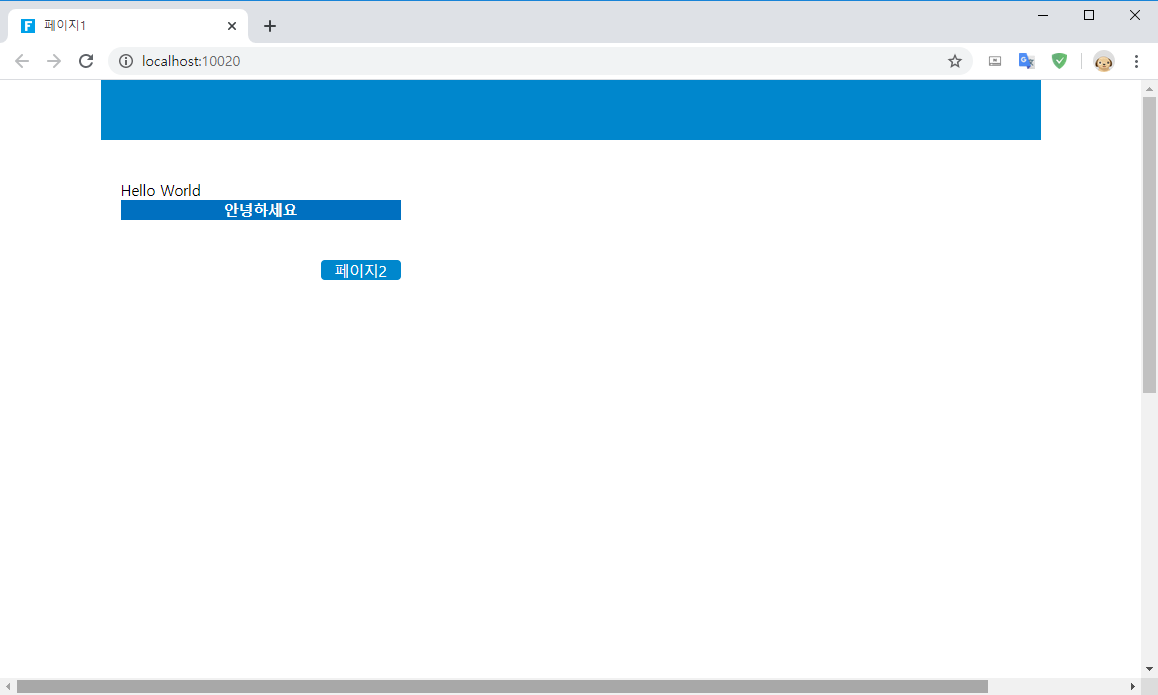Select the 페이지1 browser tab
This screenshot has height=695, width=1158.
(x=120, y=26)
